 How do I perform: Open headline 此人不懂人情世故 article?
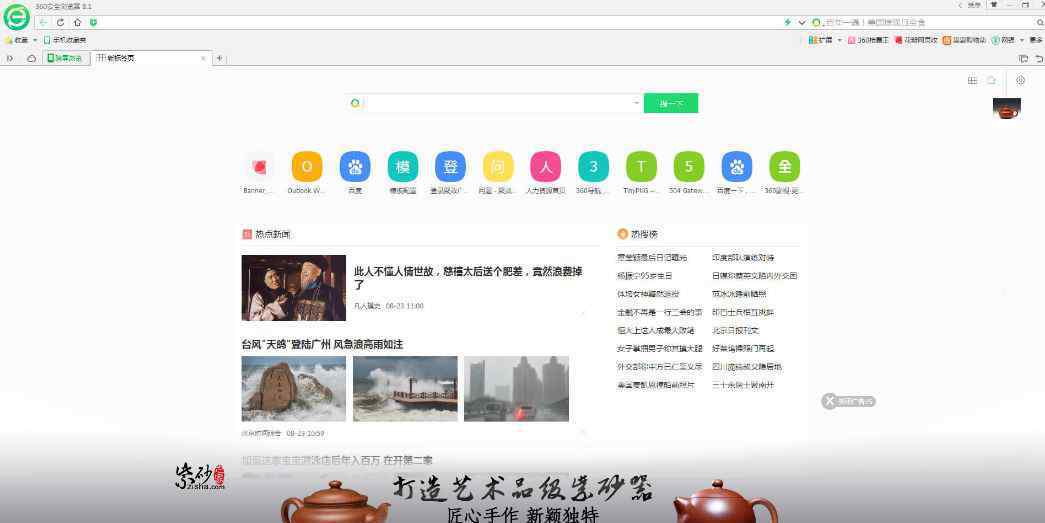coord(468,278)
